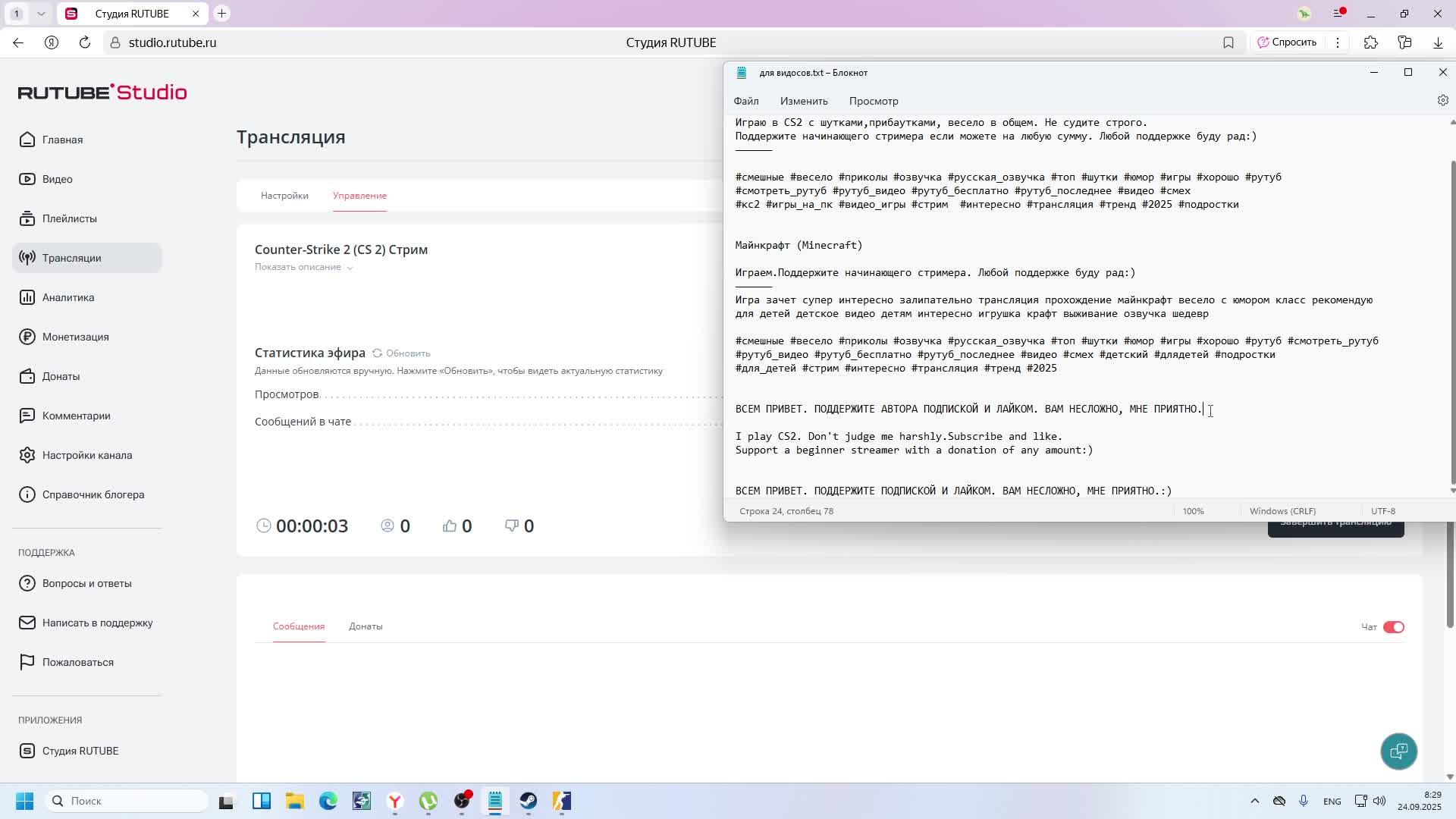
Task: Click Notepad zoom level 100% in status bar
Action: (x=1193, y=511)
